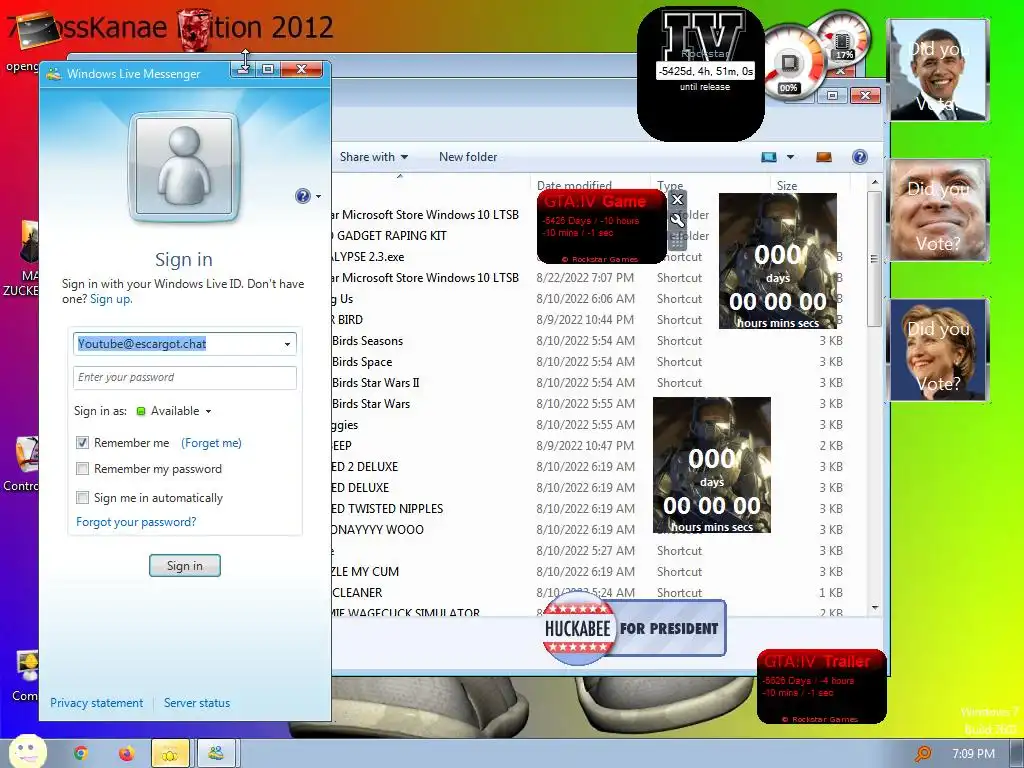Select the ALYPSE 2.3.exe file row
1024x768 pixels.
(591, 257)
